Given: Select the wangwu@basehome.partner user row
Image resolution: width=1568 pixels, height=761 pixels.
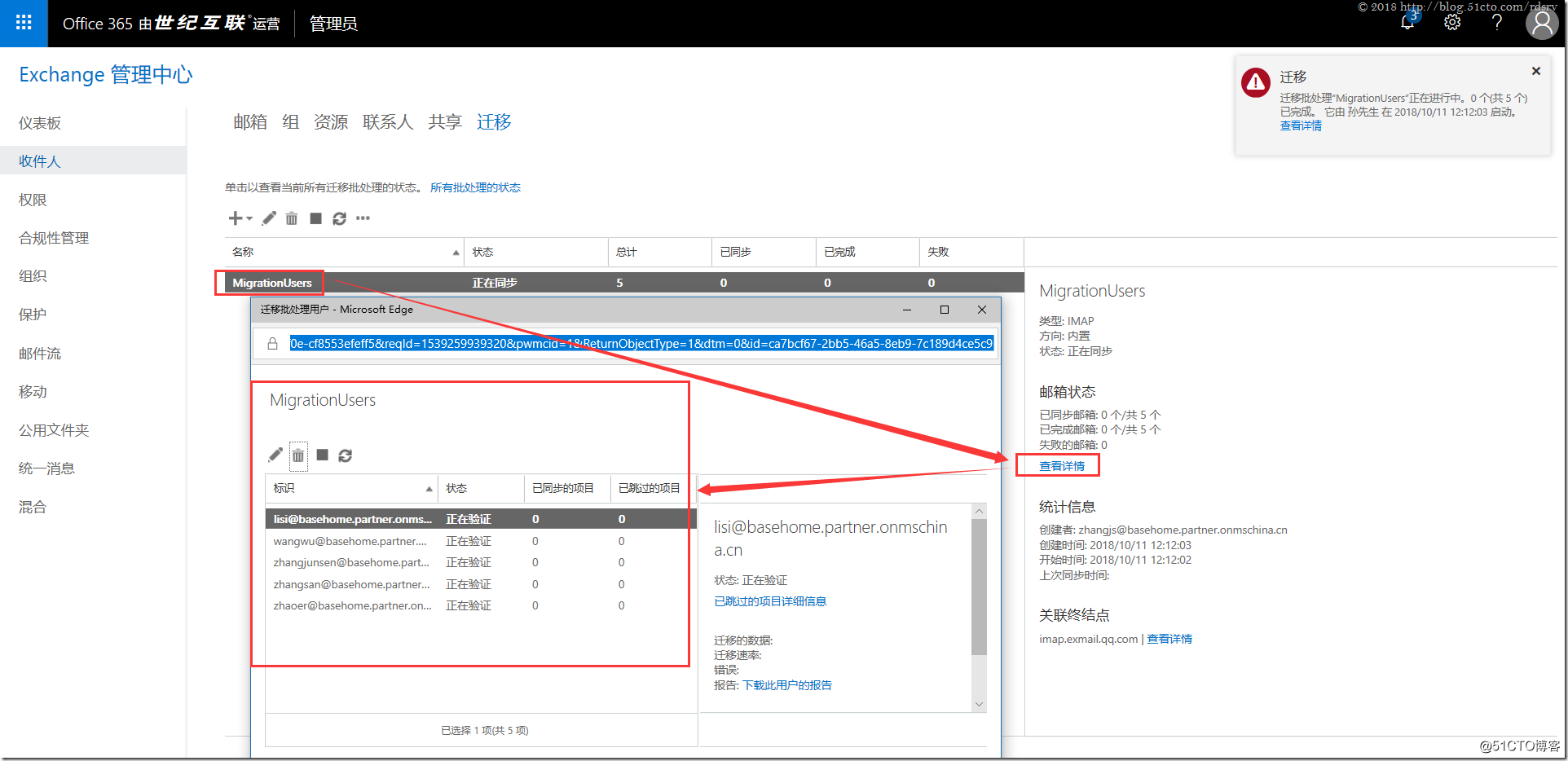Looking at the screenshot, I should pyautogui.click(x=481, y=541).
